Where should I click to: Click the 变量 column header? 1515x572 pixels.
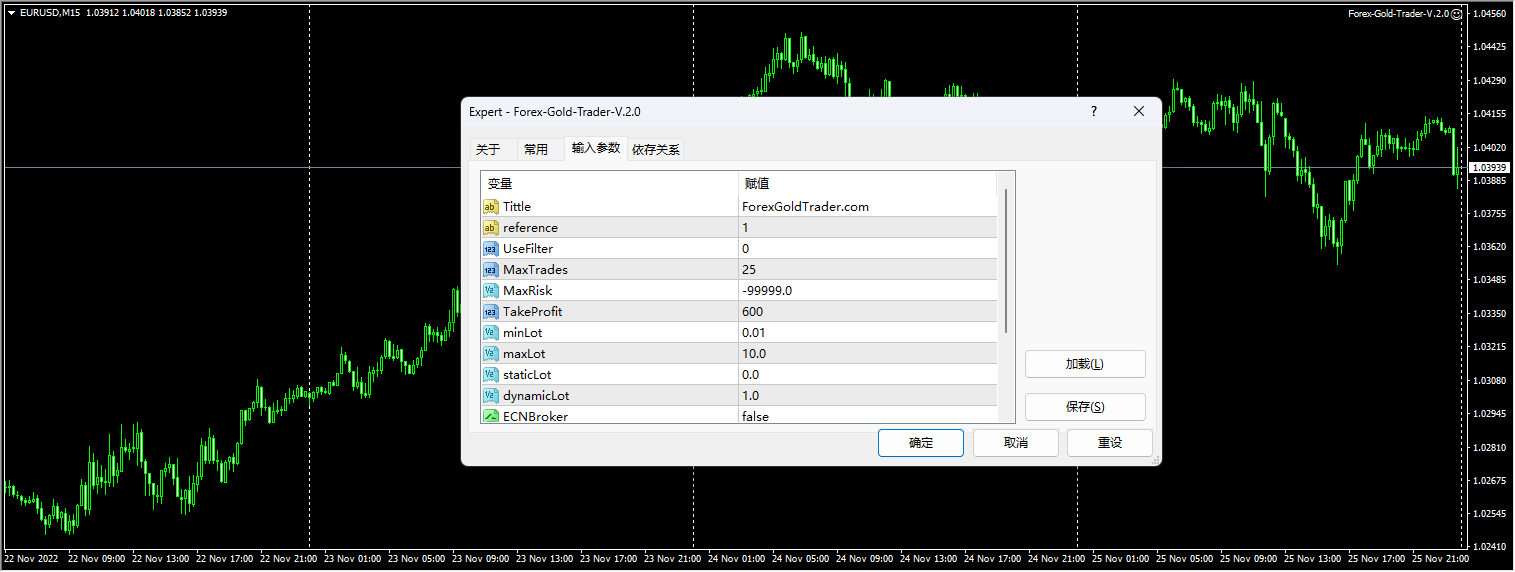tap(609, 184)
